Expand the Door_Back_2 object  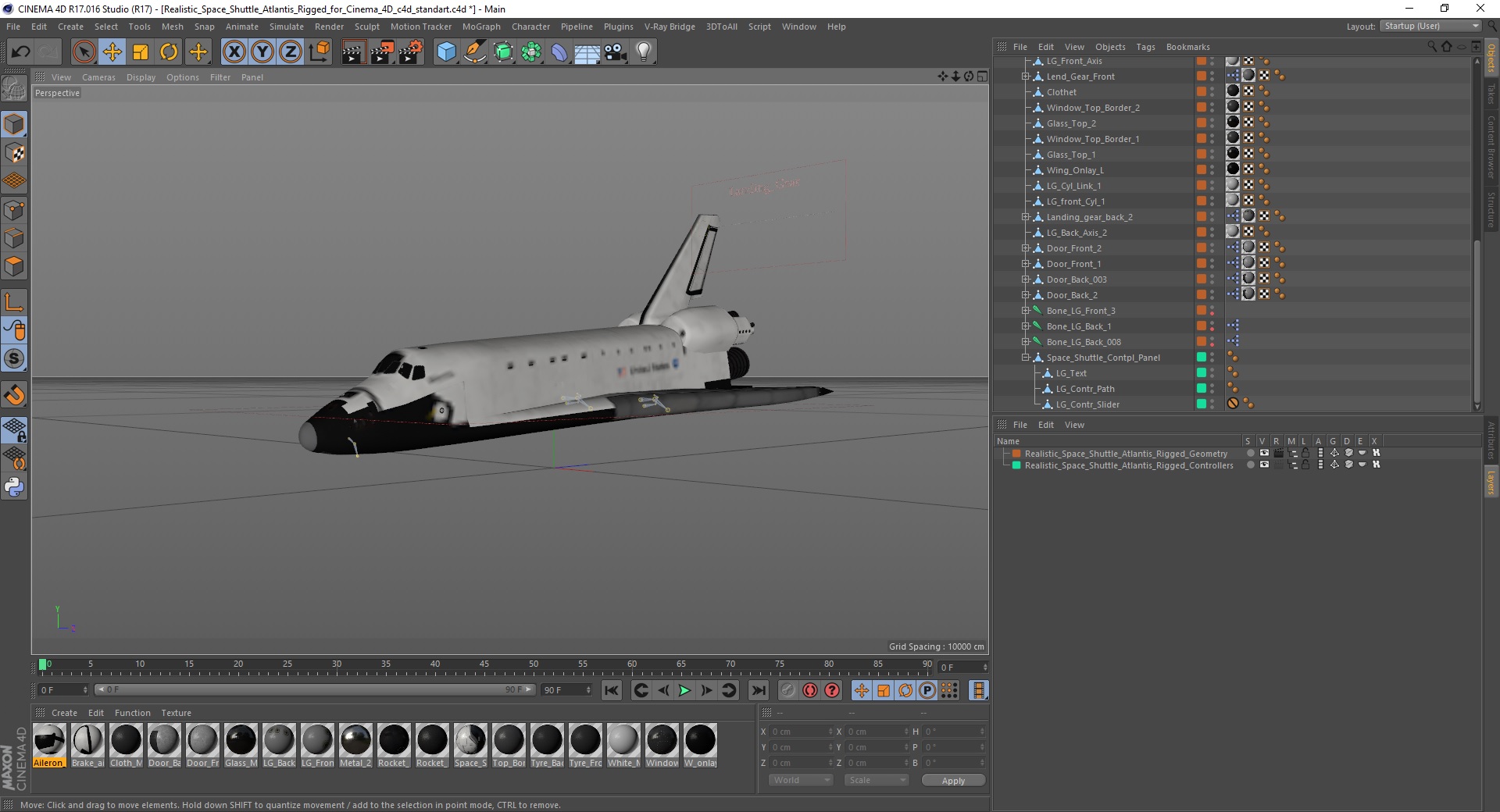1026,295
